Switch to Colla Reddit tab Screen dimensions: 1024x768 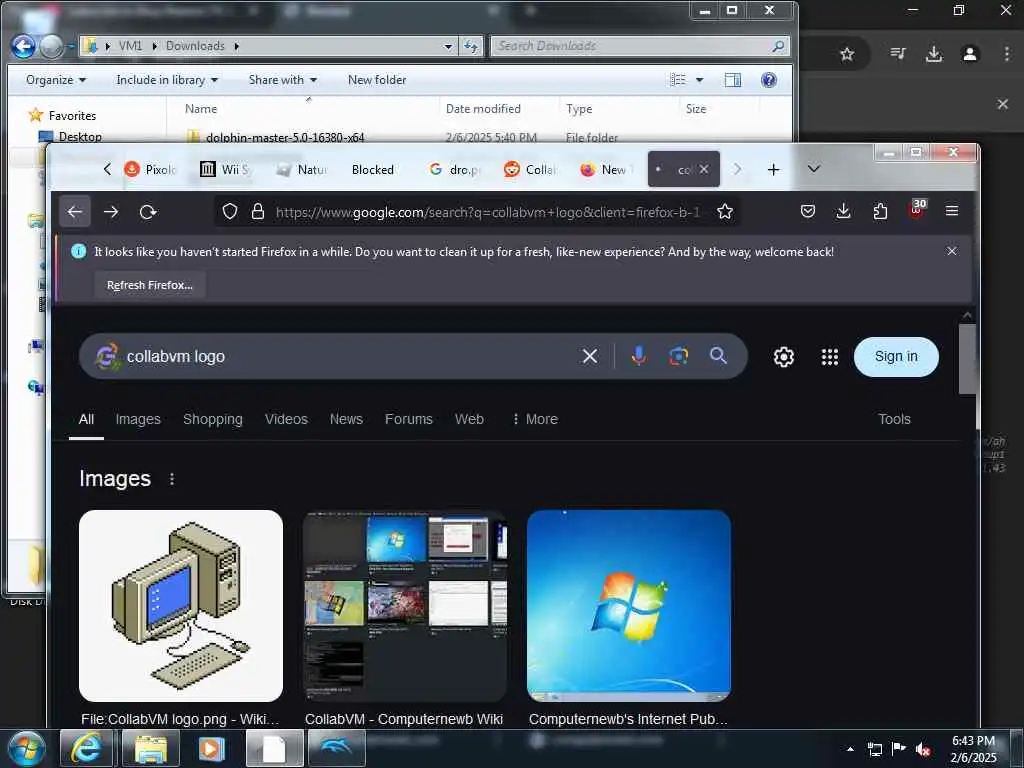pos(530,170)
